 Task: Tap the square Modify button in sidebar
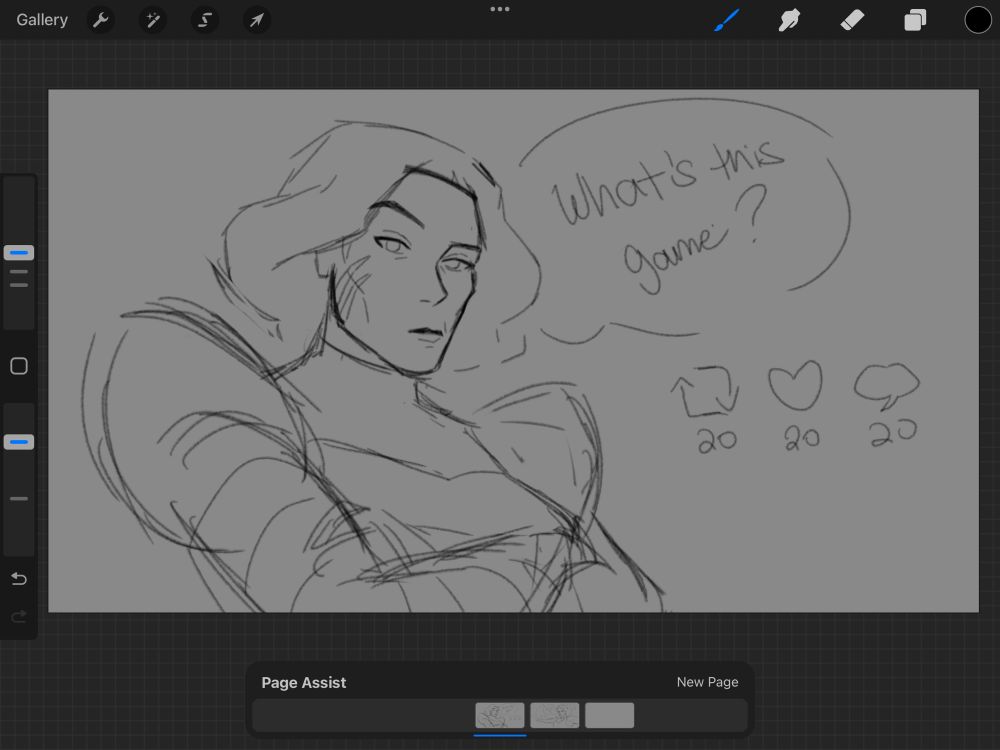[19, 366]
